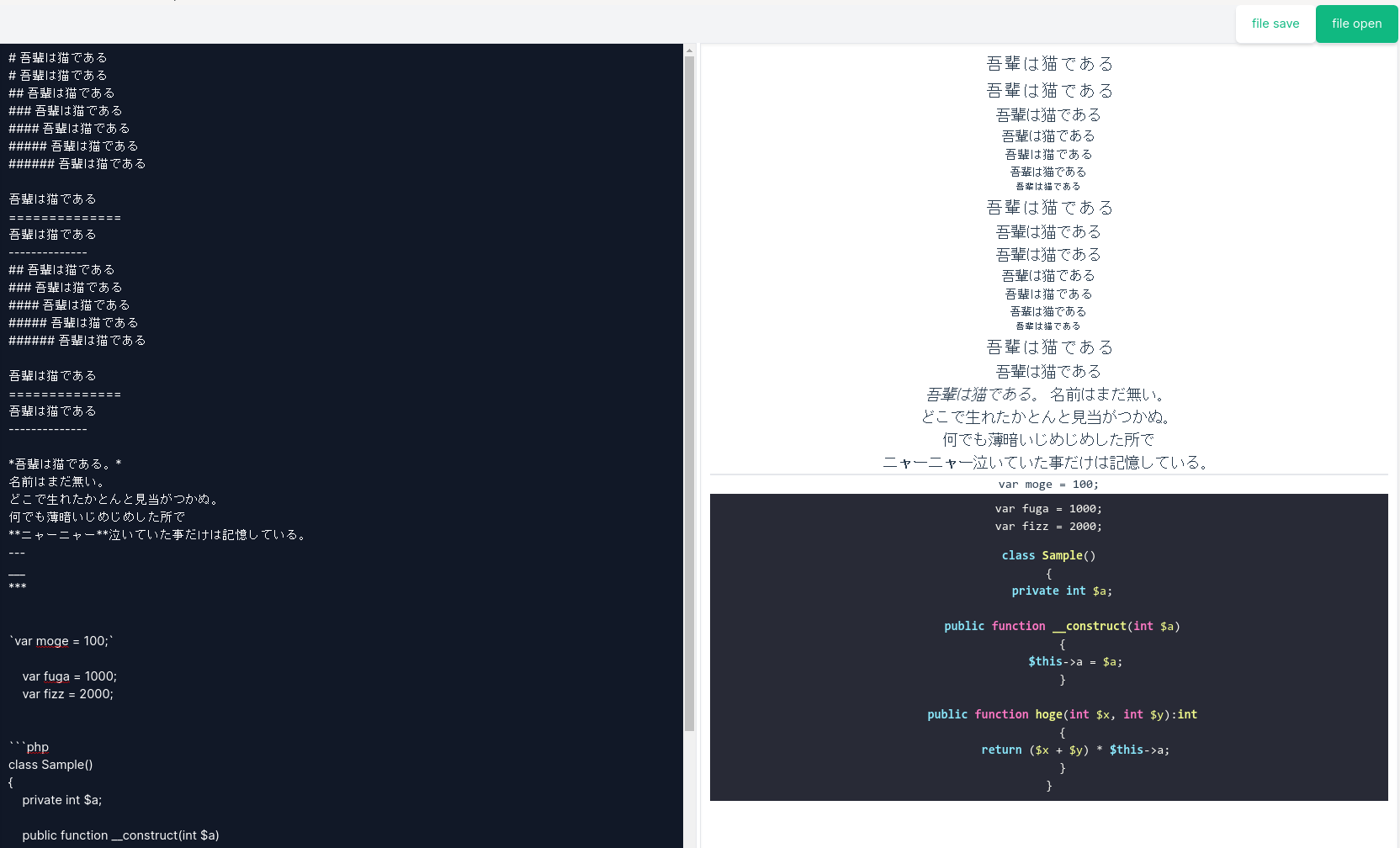Click the '***' horizontal rule line in editor
The height and width of the screenshot is (848, 1400).
tap(18, 587)
